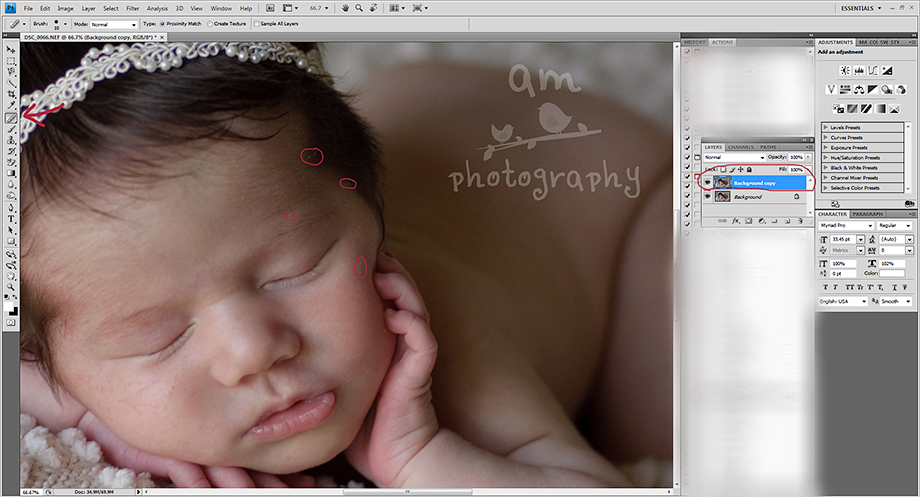Add a Brightness/Contrast adjustment
Viewport: 920px width, 497px height.
(x=845, y=70)
